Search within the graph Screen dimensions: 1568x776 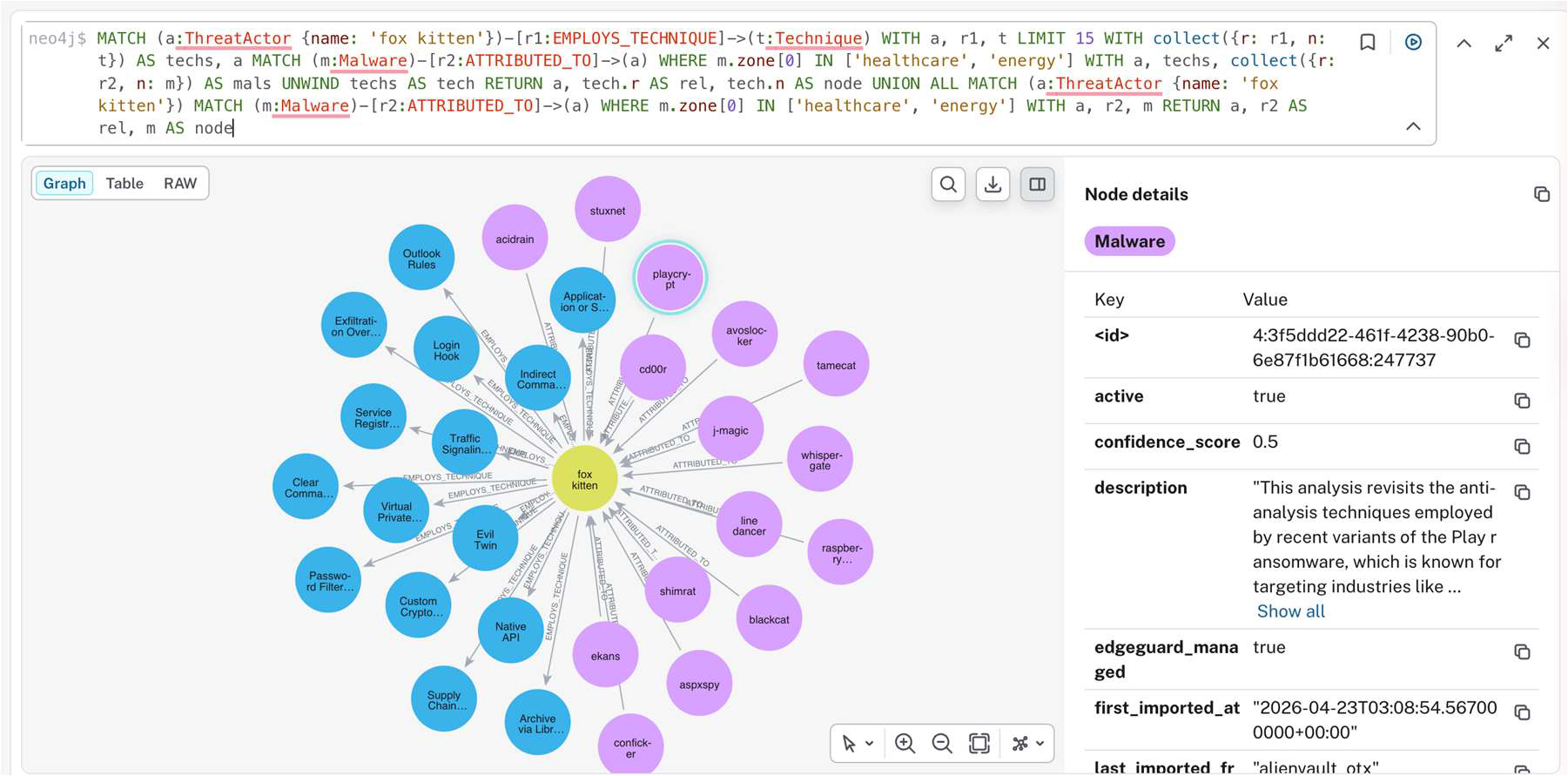click(x=948, y=184)
